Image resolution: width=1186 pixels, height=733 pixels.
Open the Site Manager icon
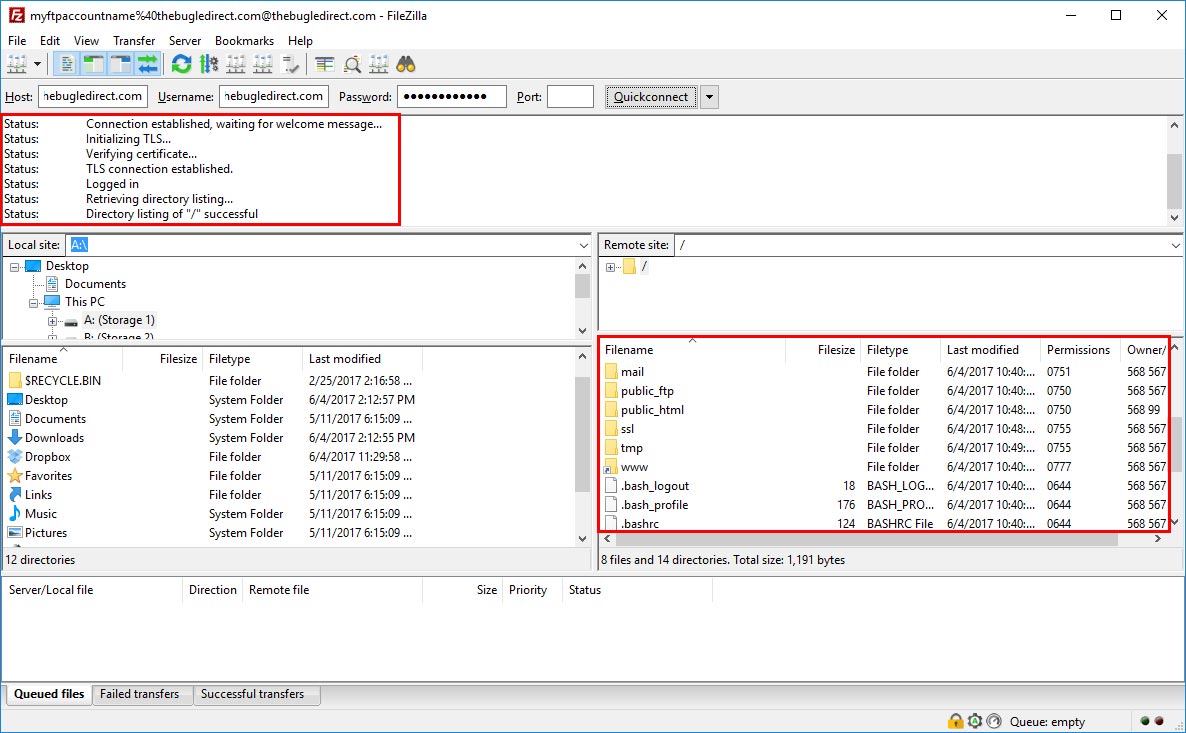17,65
